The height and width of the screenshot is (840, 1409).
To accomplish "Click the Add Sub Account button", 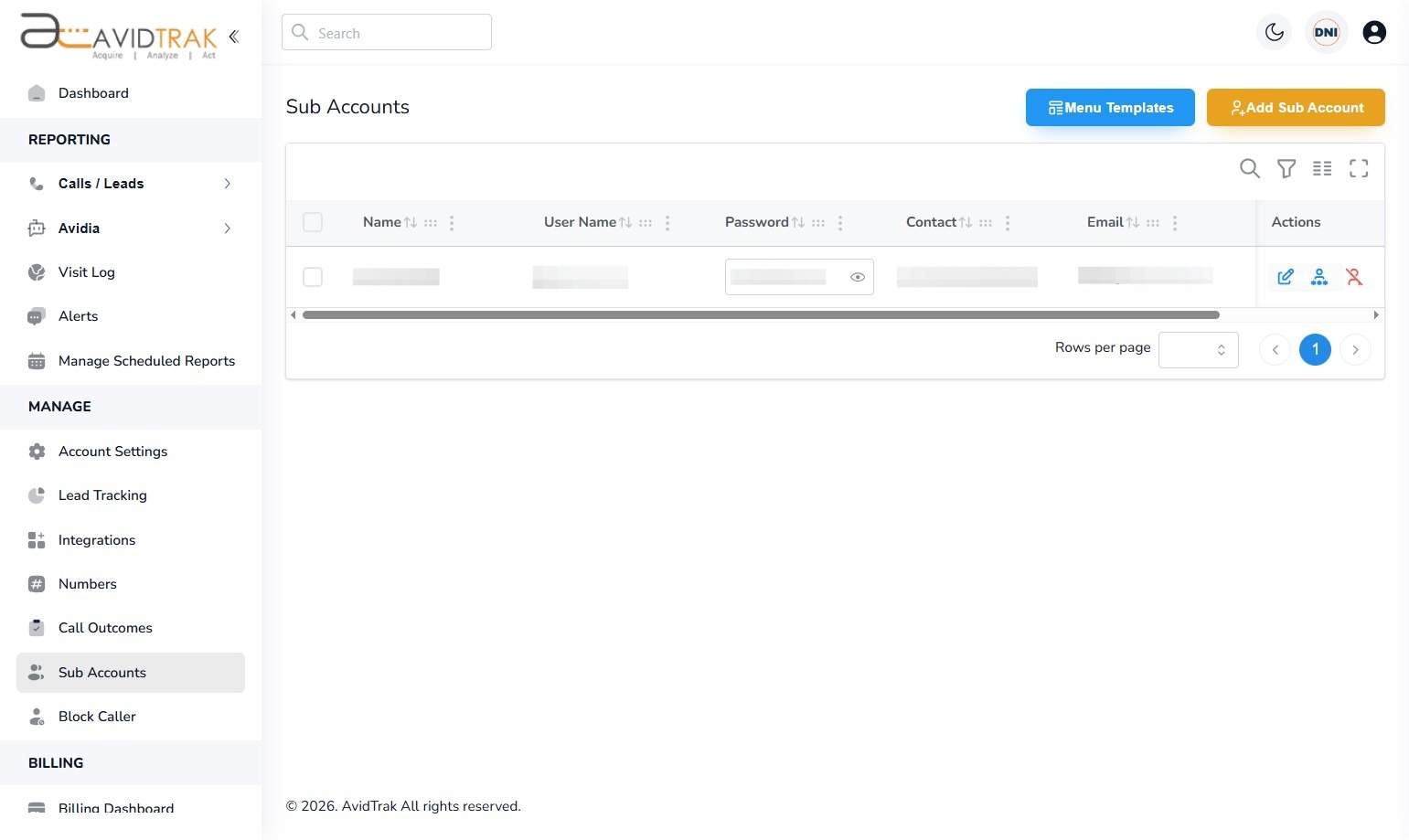I will coord(1296,108).
